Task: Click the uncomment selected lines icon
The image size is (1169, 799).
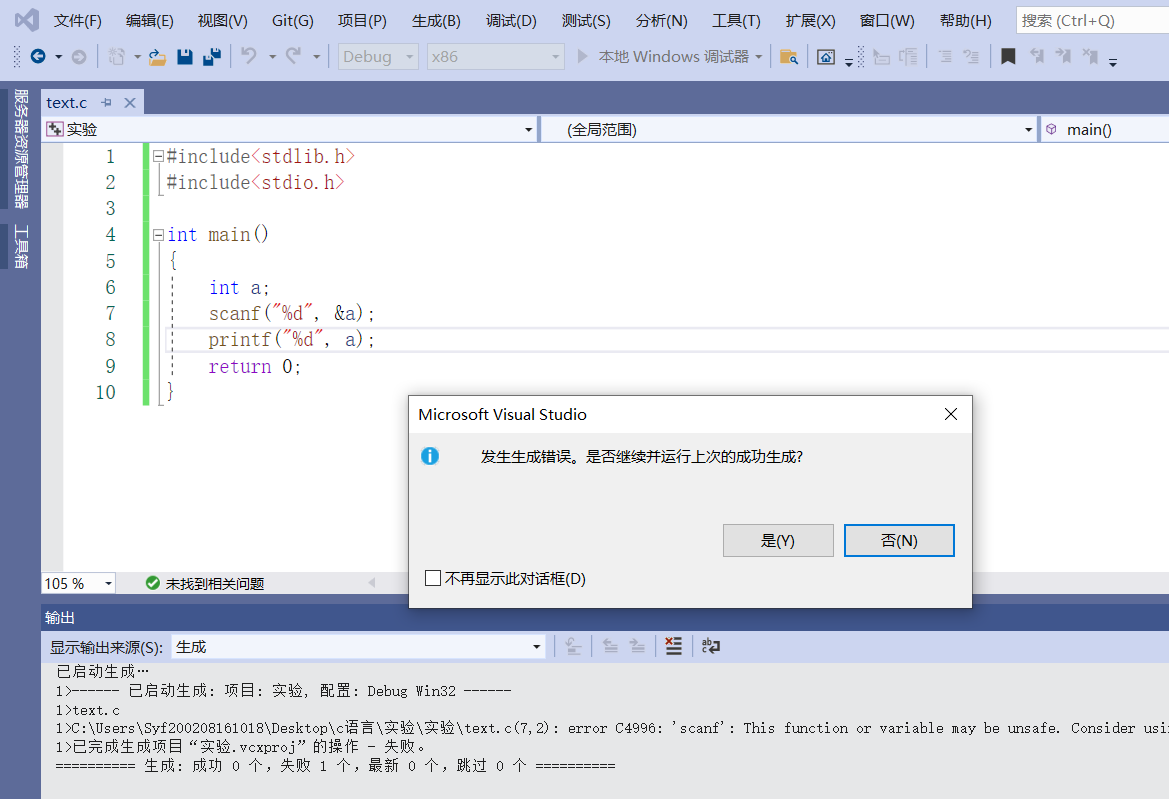Action: click(971, 57)
